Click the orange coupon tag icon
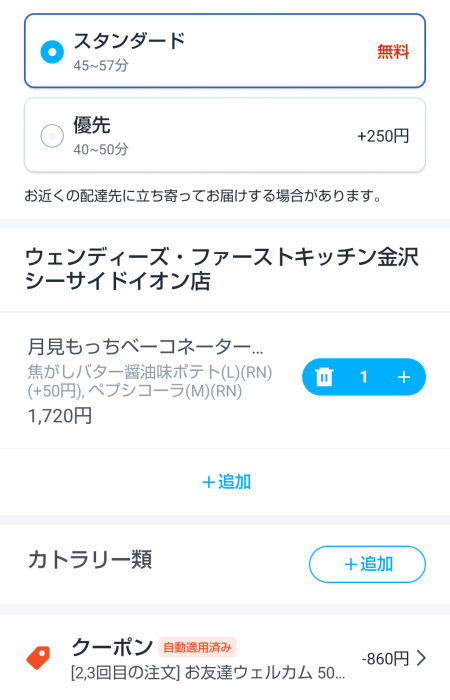450x700 pixels. [38, 658]
